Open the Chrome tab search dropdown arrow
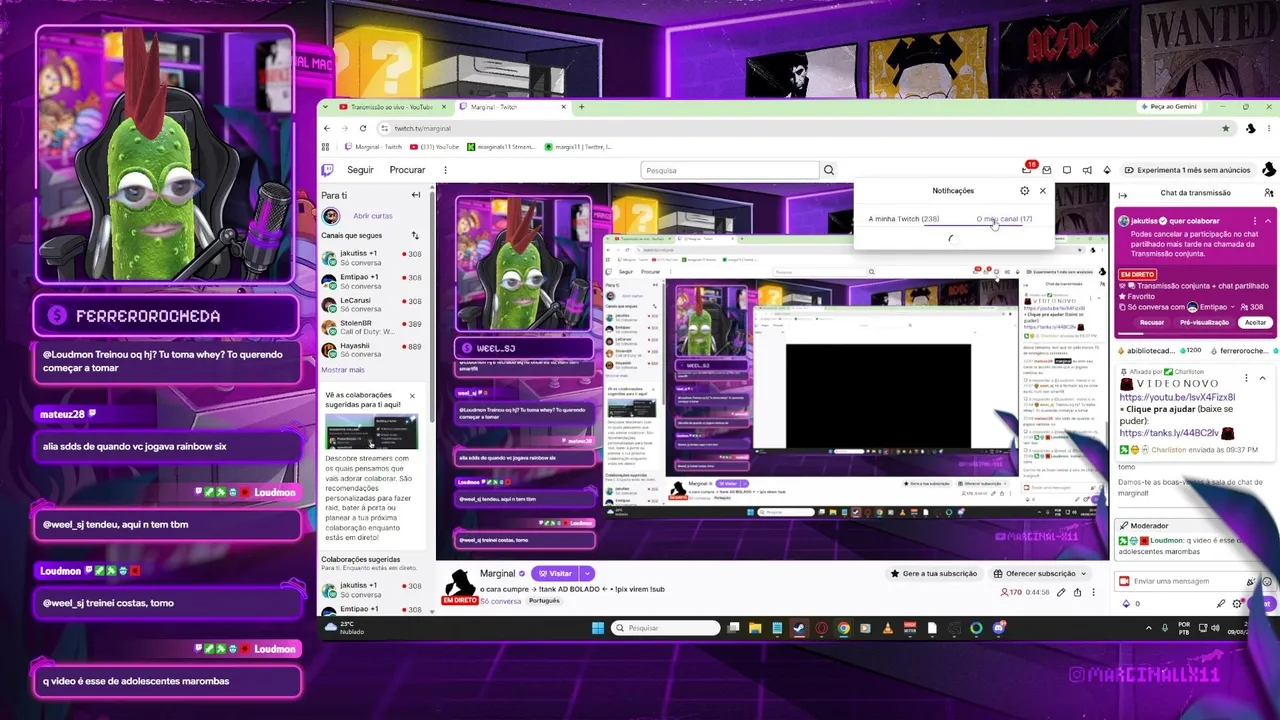Image resolution: width=1280 pixels, height=720 pixels. (x=327, y=107)
